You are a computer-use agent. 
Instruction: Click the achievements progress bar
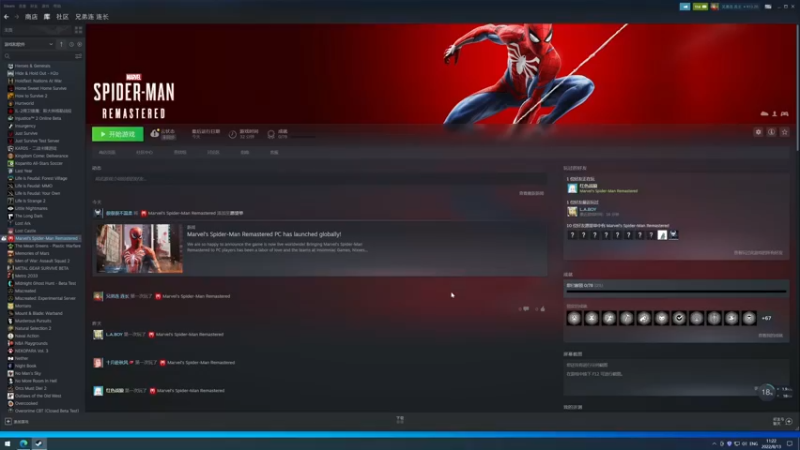[x=676, y=291]
